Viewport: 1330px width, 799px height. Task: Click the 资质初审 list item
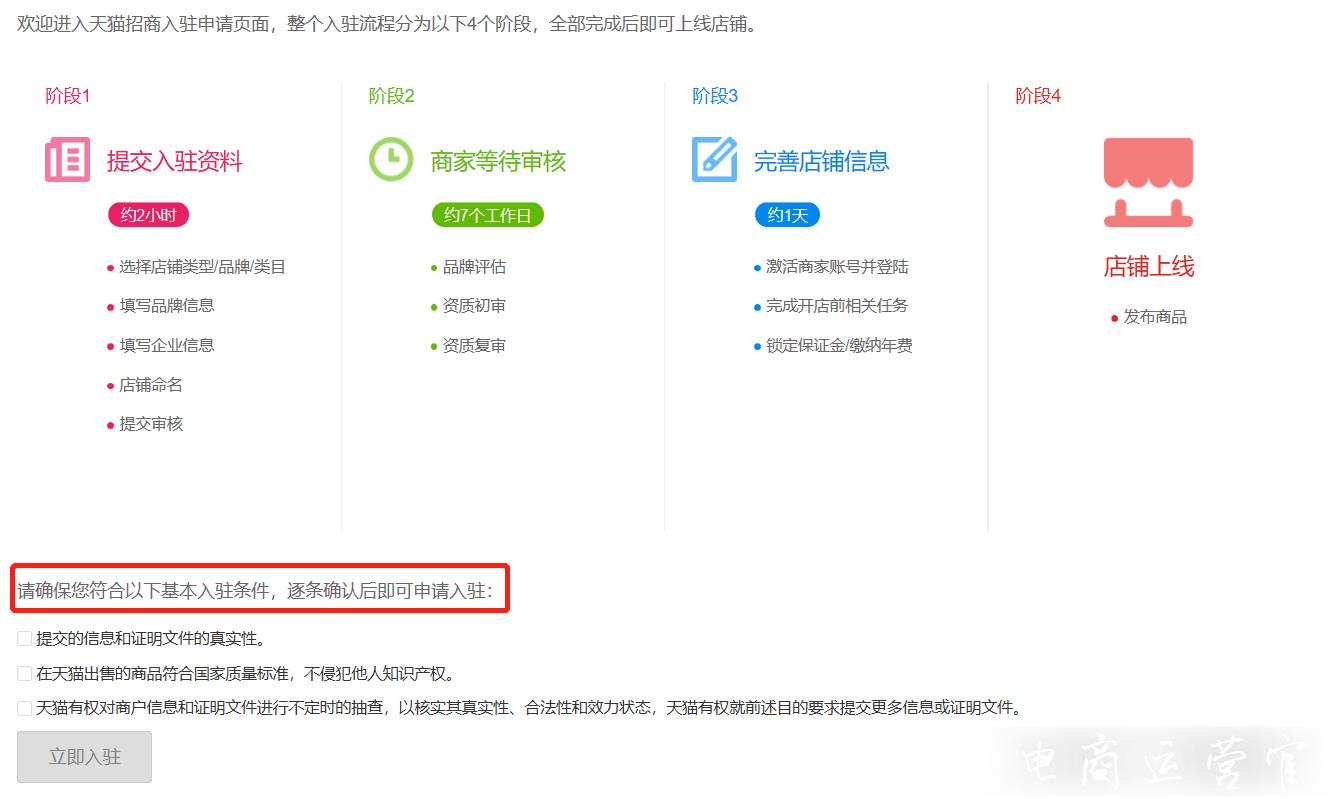474,306
